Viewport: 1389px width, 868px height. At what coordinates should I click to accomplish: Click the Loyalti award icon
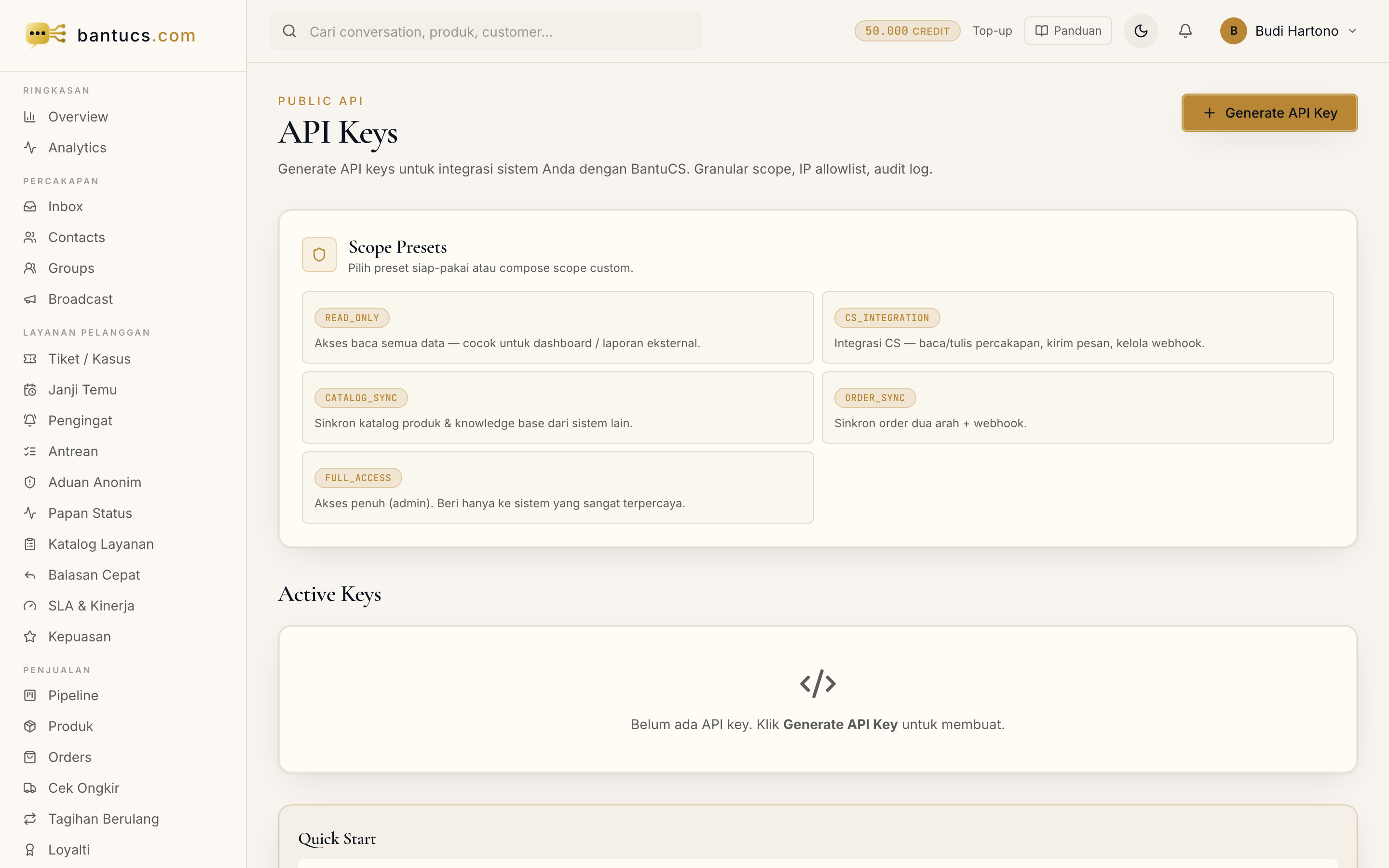coord(30,850)
